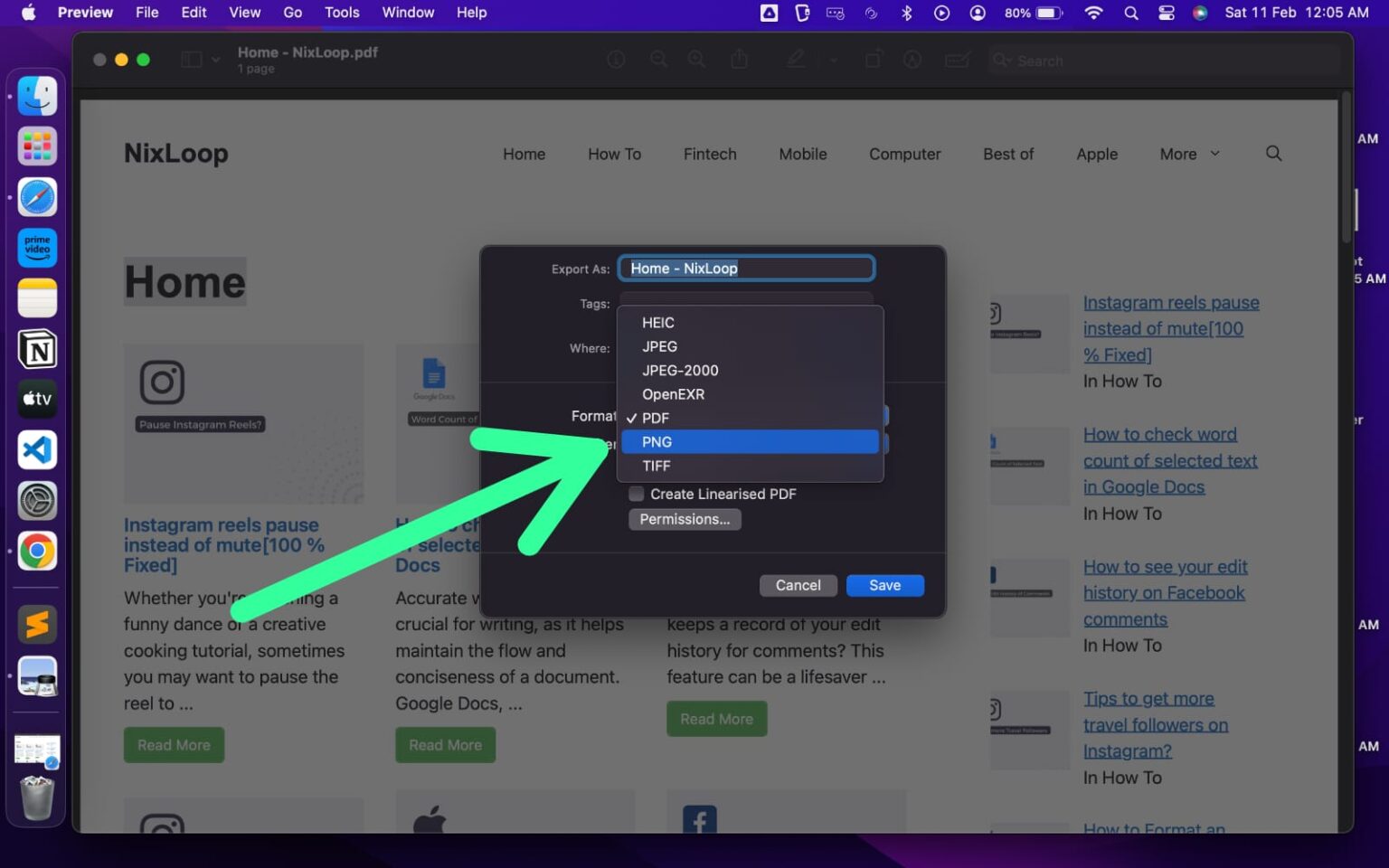Image resolution: width=1389 pixels, height=868 pixels.
Task: Click the Preview app icon in Dock
Action: click(37, 675)
